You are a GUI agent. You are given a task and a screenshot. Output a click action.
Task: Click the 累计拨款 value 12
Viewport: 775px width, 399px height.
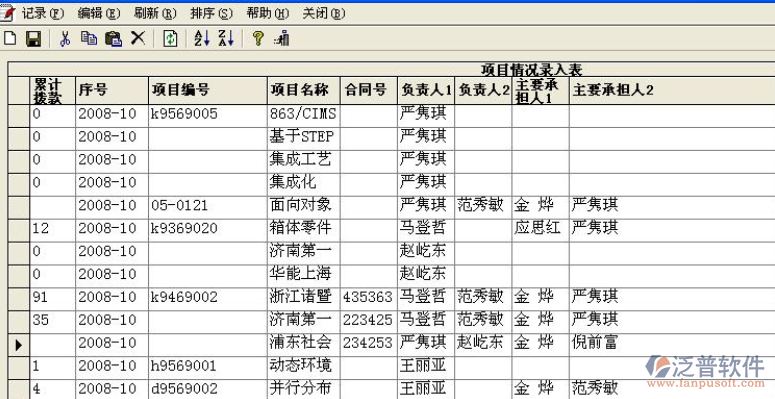click(x=53, y=229)
